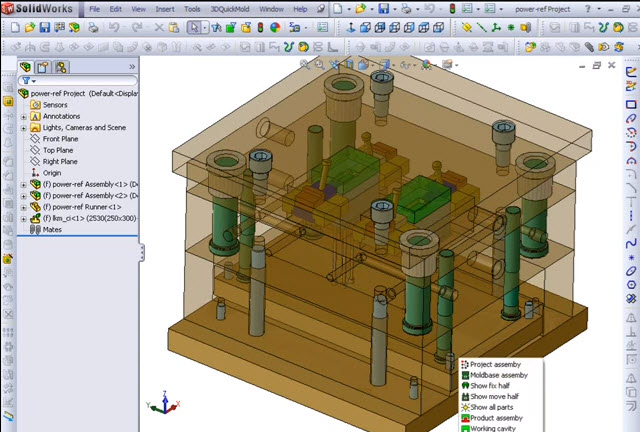
Task: Open the dropdown arrow beside top-bar Save
Action: tap(394, 9)
